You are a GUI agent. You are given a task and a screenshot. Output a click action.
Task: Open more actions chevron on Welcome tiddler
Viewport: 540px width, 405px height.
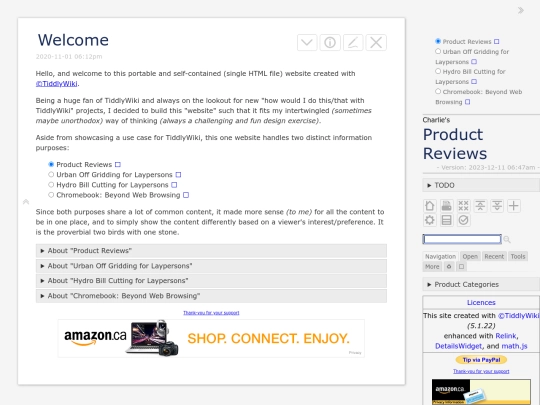307,43
